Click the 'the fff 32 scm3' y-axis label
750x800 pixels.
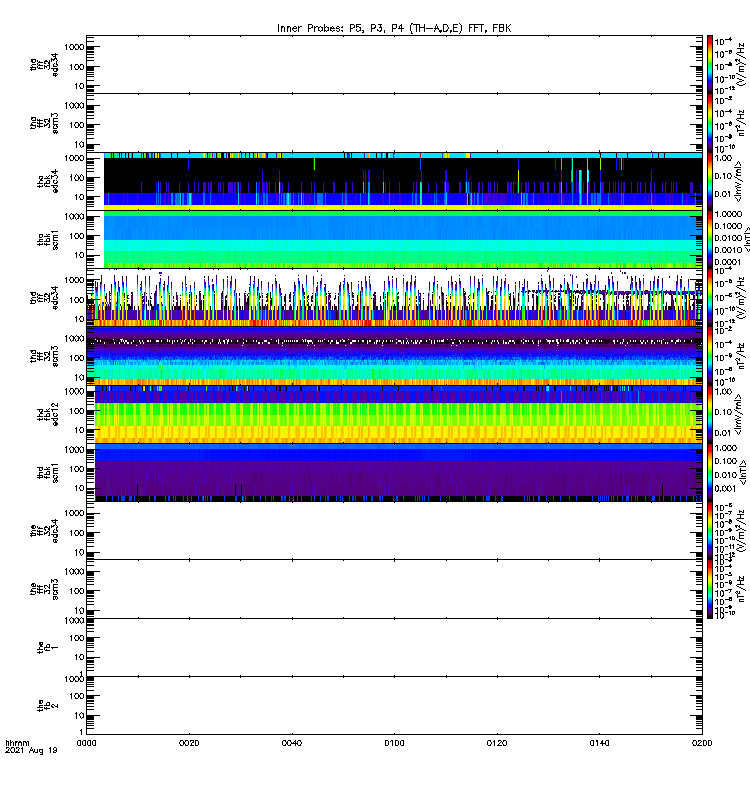point(44,589)
